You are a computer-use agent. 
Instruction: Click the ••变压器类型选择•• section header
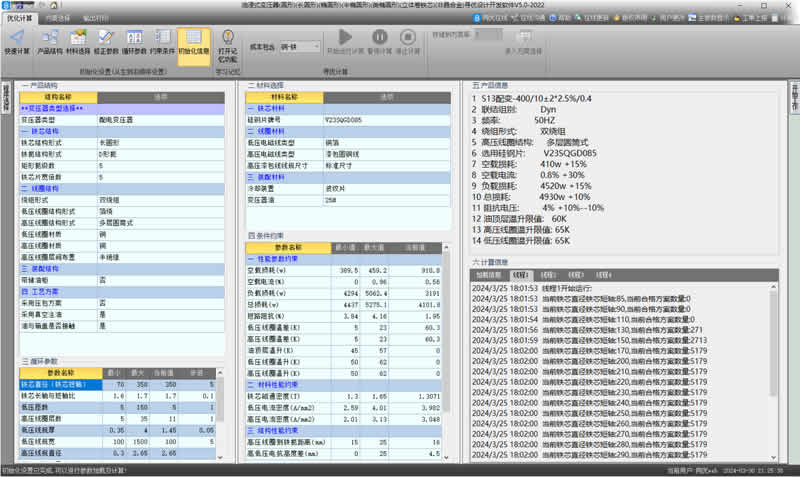[x=122, y=109]
